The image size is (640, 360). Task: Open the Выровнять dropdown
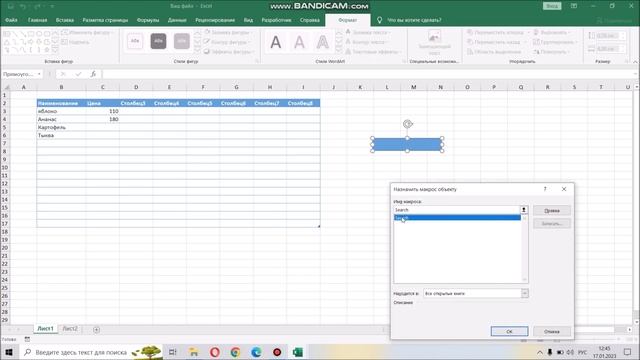[552, 32]
